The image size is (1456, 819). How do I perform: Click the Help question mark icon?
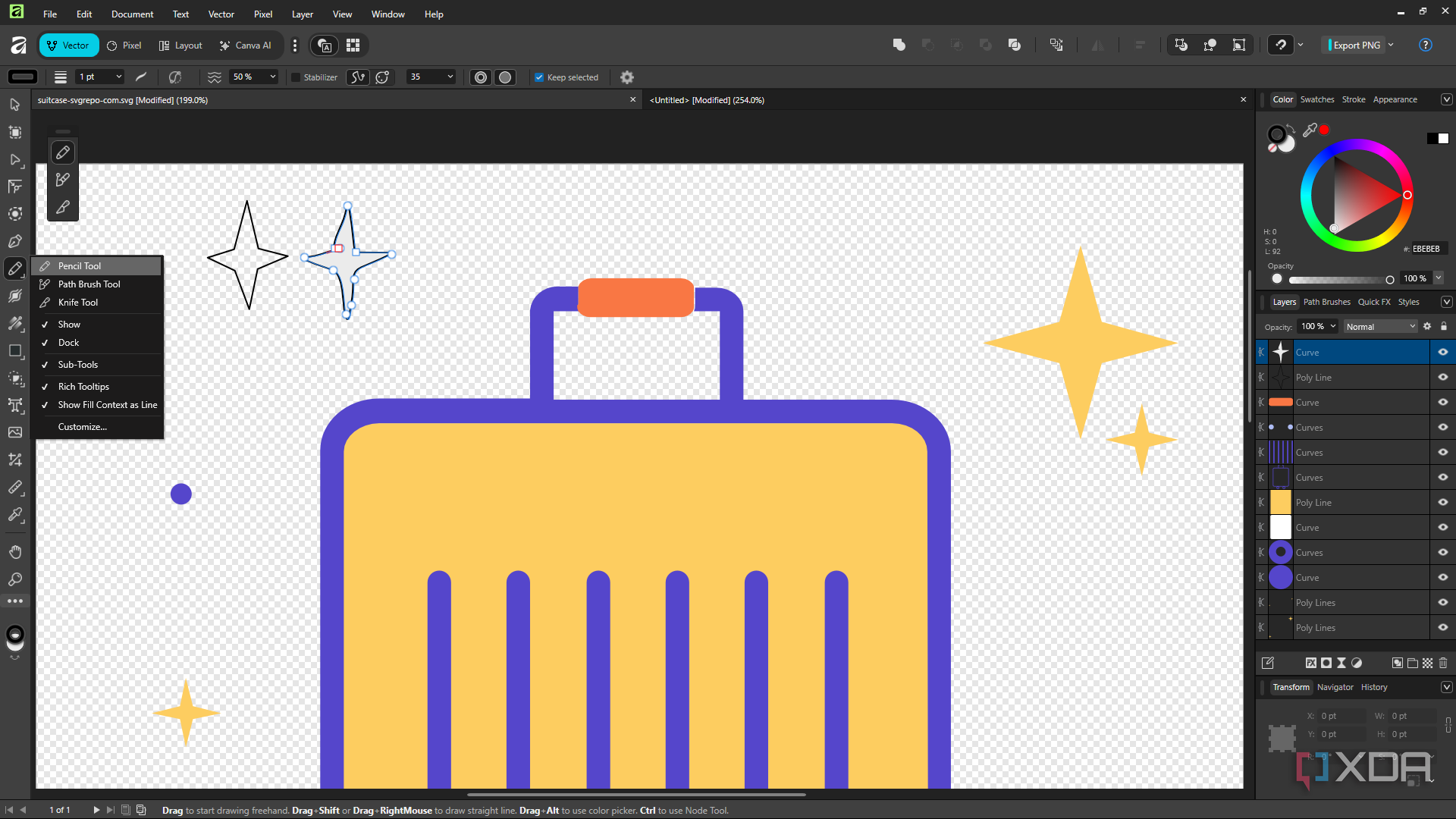(x=1426, y=45)
